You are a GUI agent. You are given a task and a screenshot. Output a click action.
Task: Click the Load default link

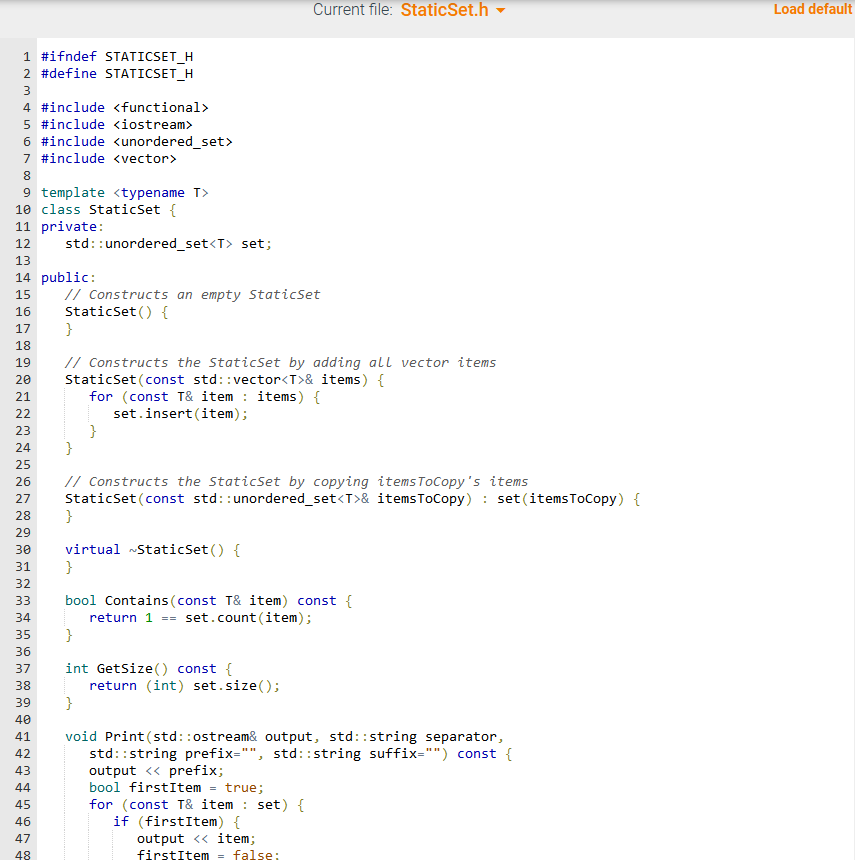click(812, 9)
